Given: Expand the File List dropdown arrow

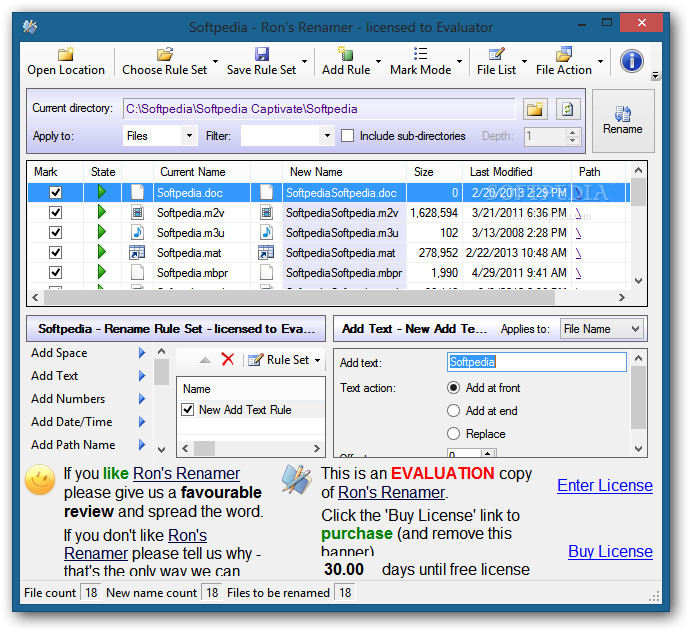Looking at the screenshot, I should click(525, 61).
